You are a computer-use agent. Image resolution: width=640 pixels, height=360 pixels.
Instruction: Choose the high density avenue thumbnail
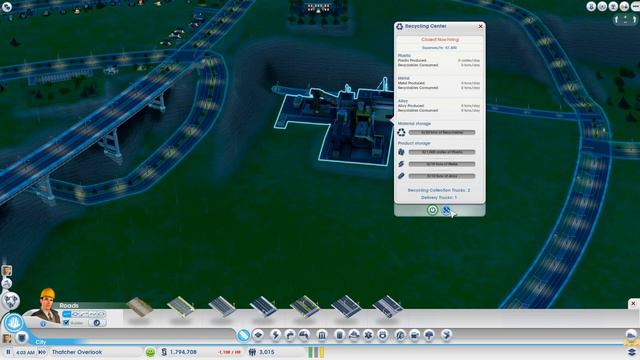(x=346, y=307)
